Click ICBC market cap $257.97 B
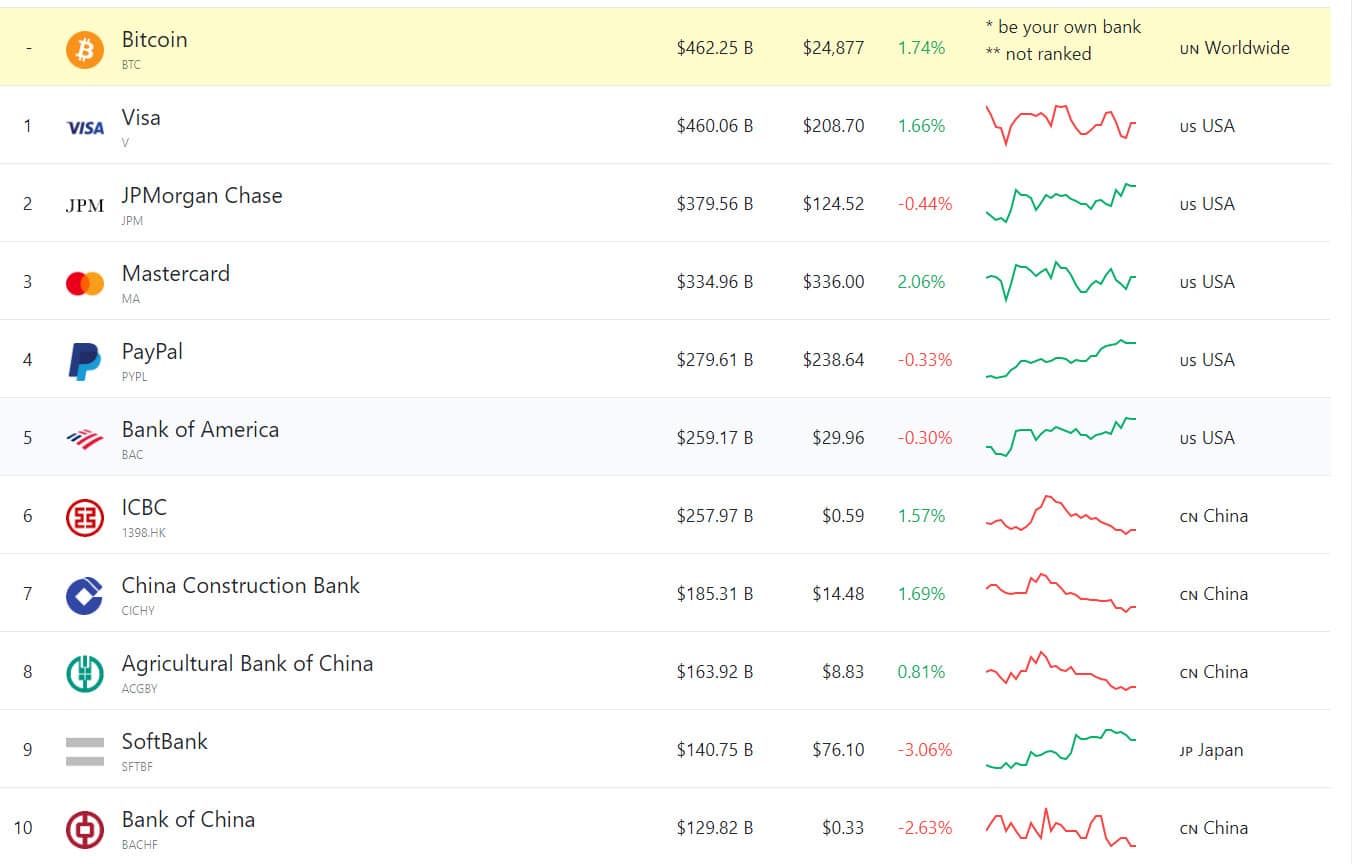The width and height of the screenshot is (1352, 864). tap(715, 515)
